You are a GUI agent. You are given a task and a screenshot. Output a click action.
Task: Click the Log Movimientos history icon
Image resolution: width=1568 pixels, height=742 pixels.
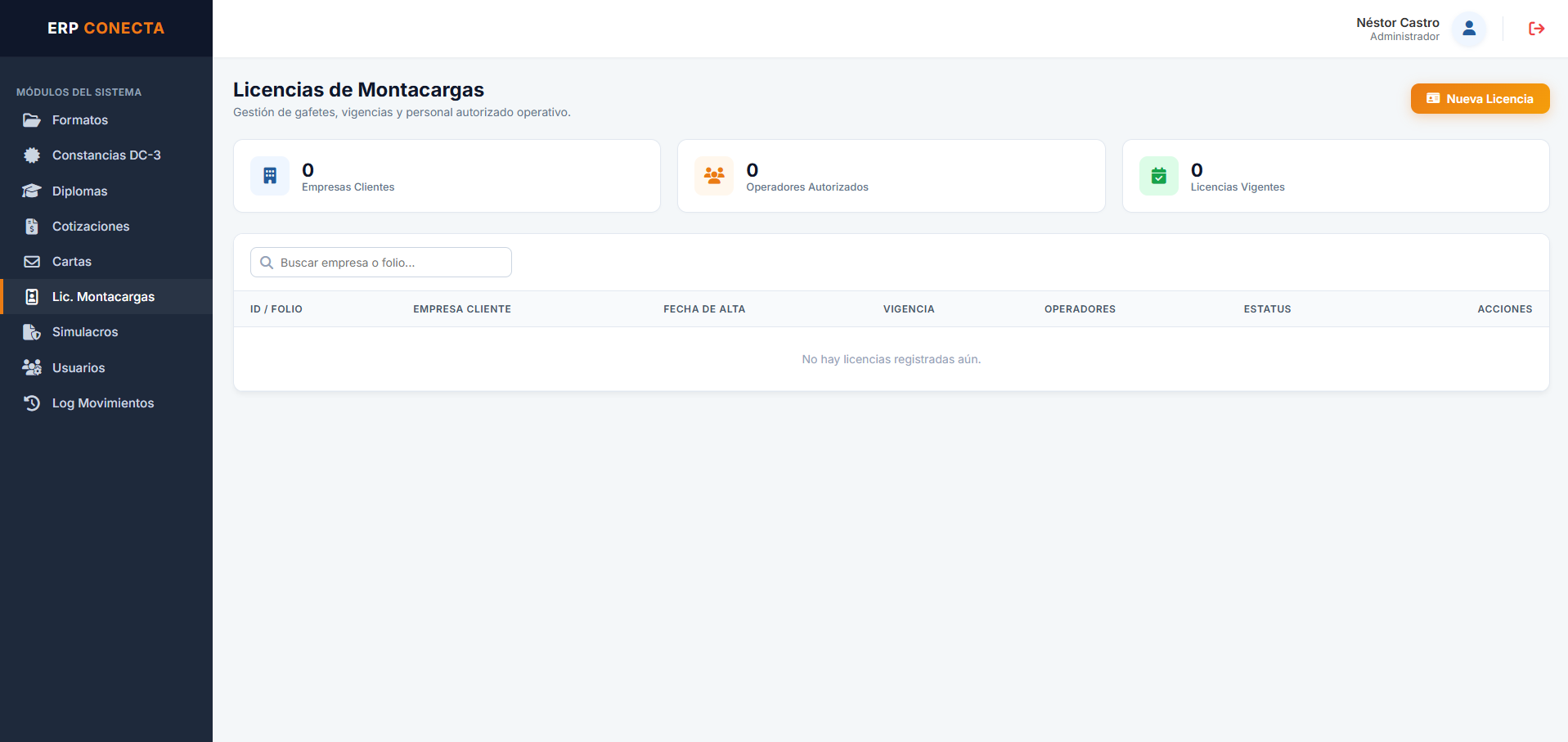pyautogui.click(x=32, y=403)
